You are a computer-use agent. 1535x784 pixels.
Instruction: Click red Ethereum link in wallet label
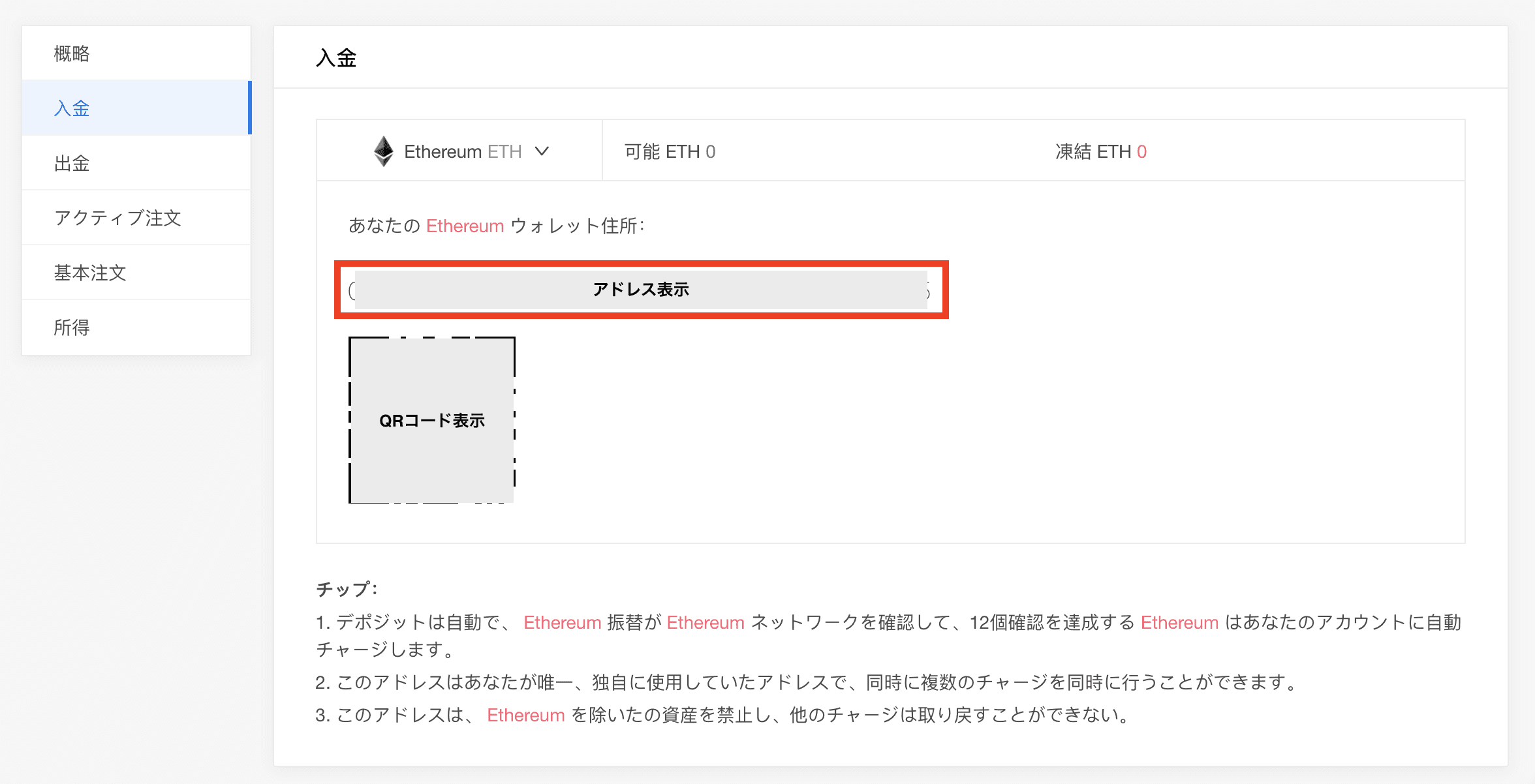[465, 226]
